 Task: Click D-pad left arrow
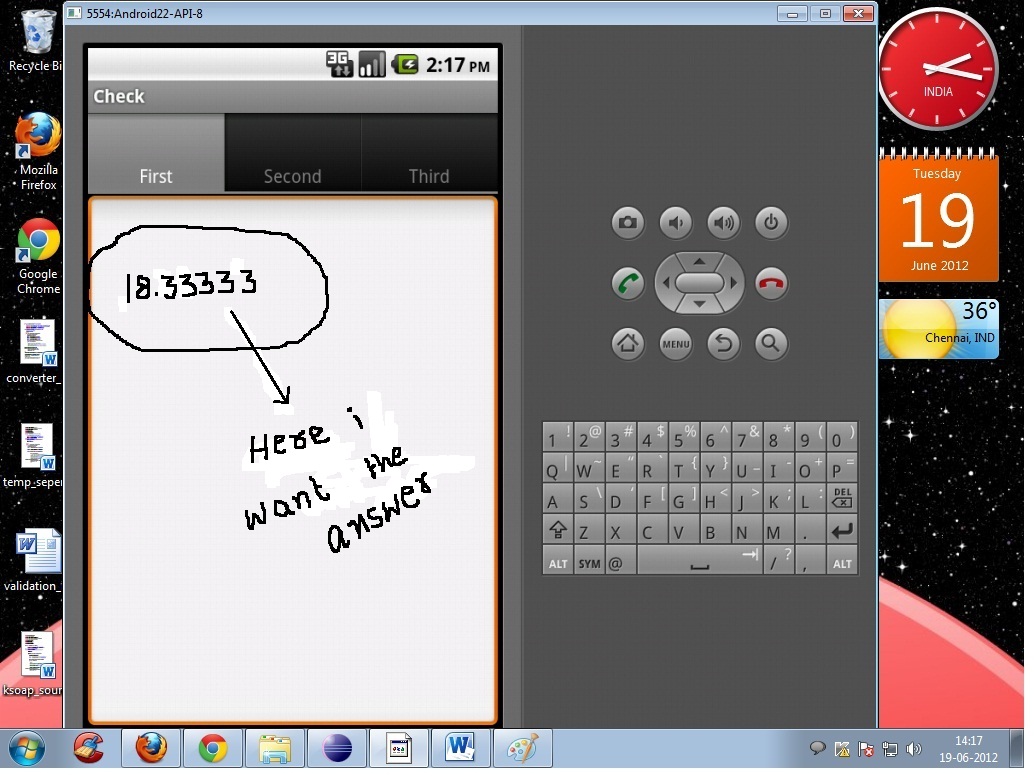pyautogui.click(x=665, y=283)
